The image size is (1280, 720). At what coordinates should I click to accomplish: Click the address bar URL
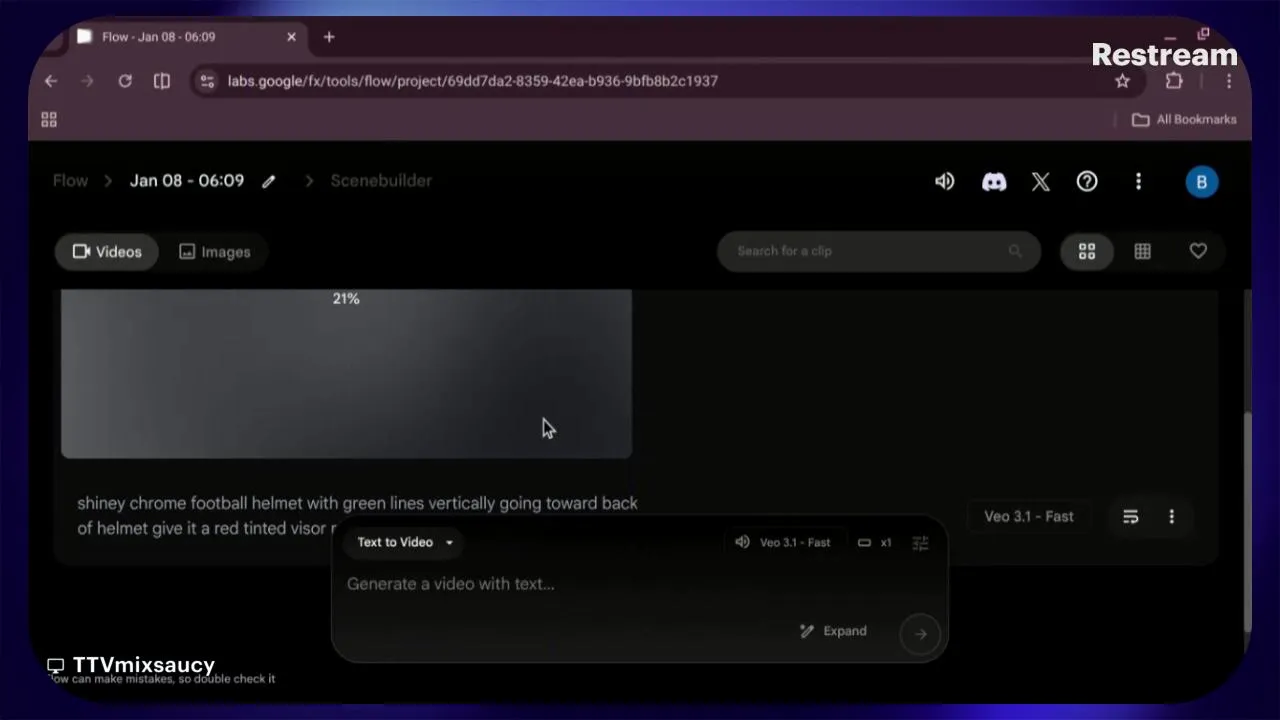tap(472, 81)
